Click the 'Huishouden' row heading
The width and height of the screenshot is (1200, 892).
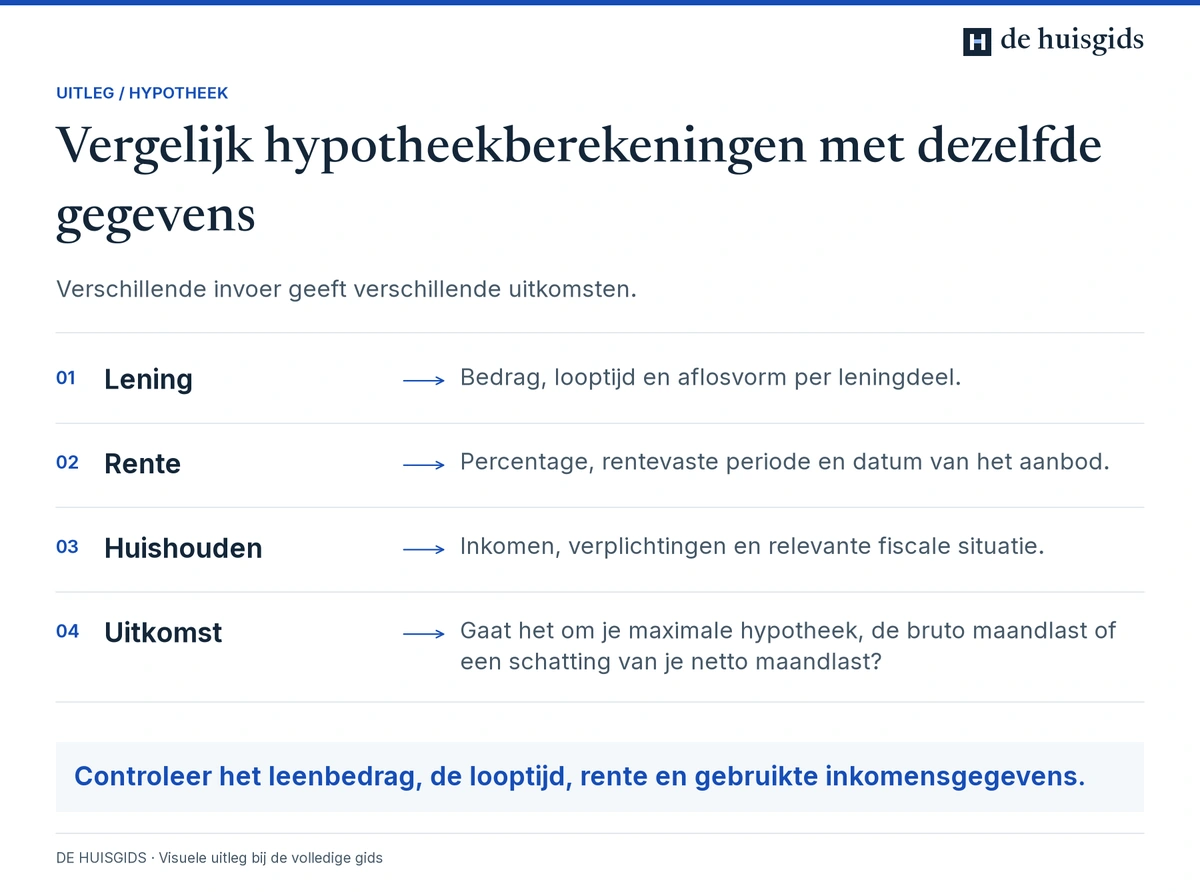point(183,548)
